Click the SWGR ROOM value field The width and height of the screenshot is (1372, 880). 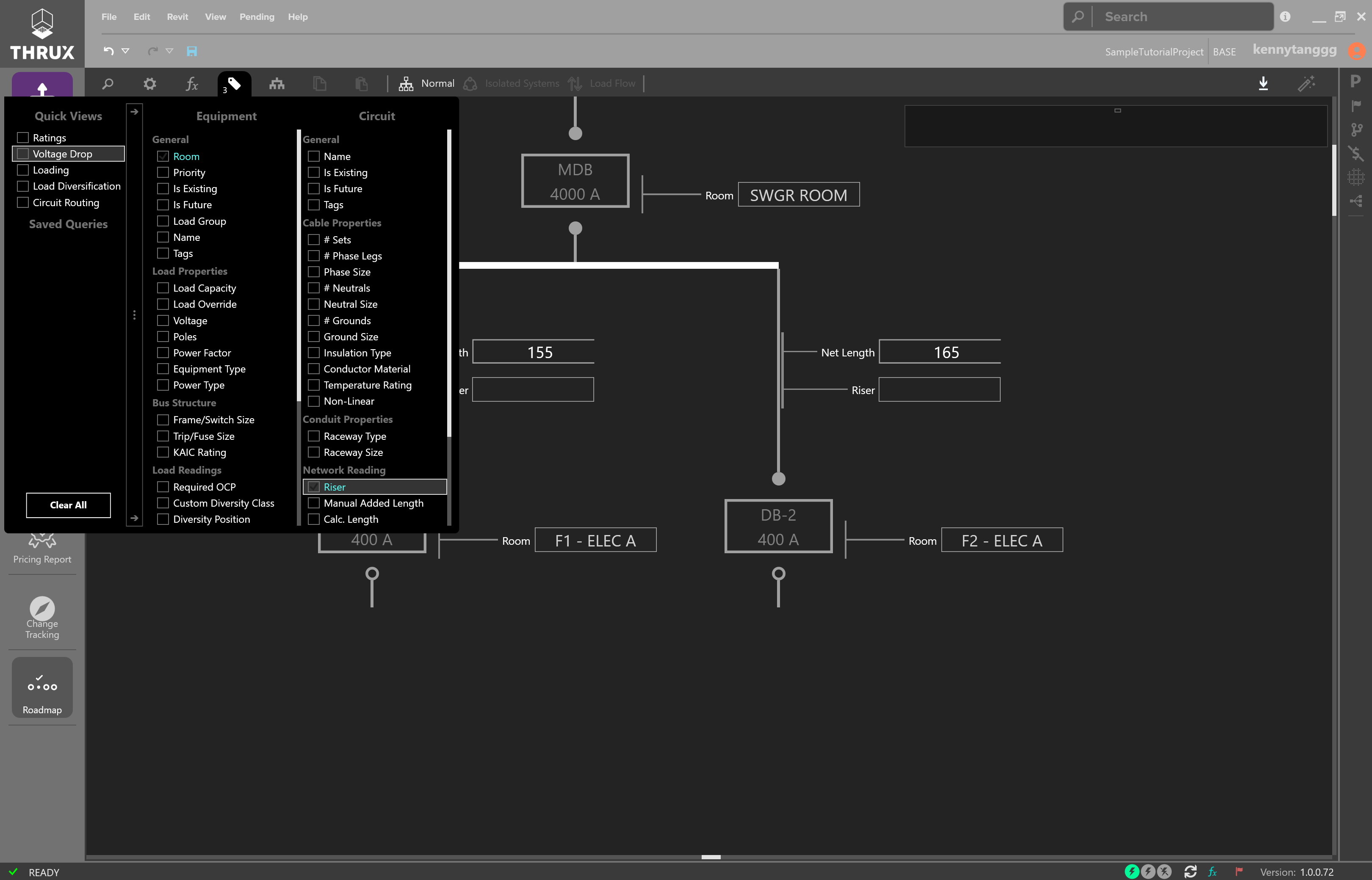pyautogui.click(x=799, y=195)
